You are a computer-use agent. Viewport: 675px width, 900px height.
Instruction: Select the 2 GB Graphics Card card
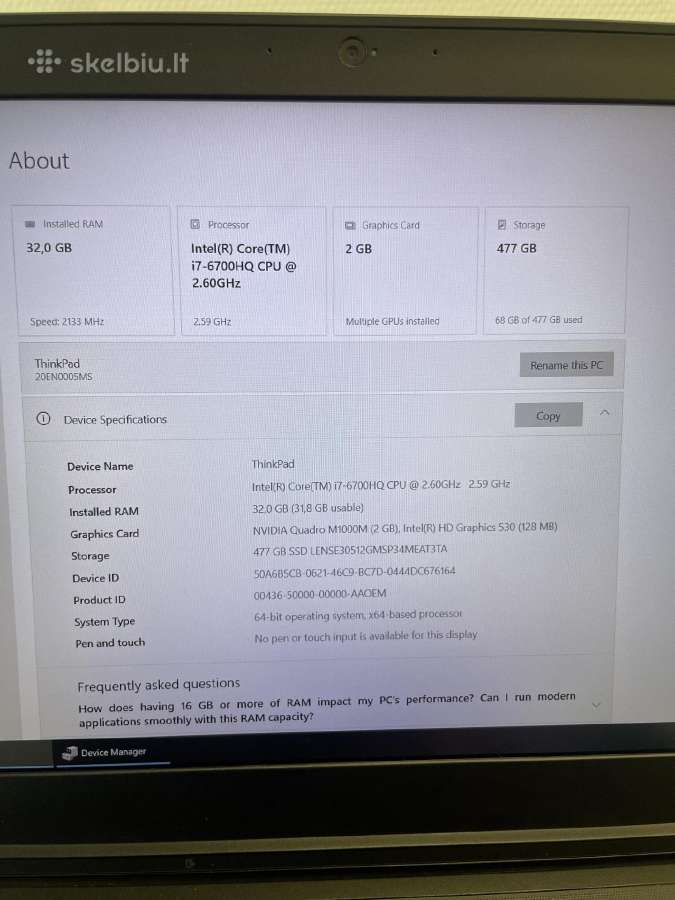point(405,271)
